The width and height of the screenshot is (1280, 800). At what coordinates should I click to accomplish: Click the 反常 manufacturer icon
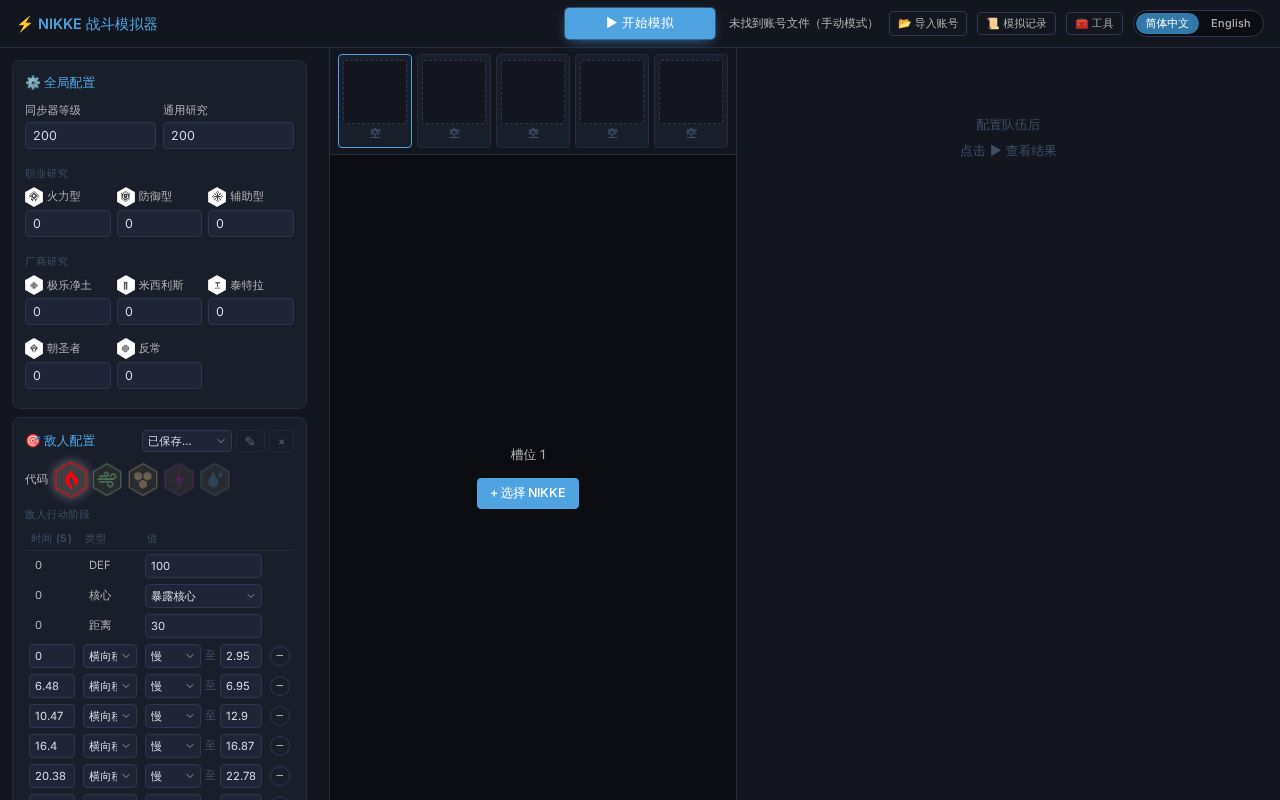point(126,349)
